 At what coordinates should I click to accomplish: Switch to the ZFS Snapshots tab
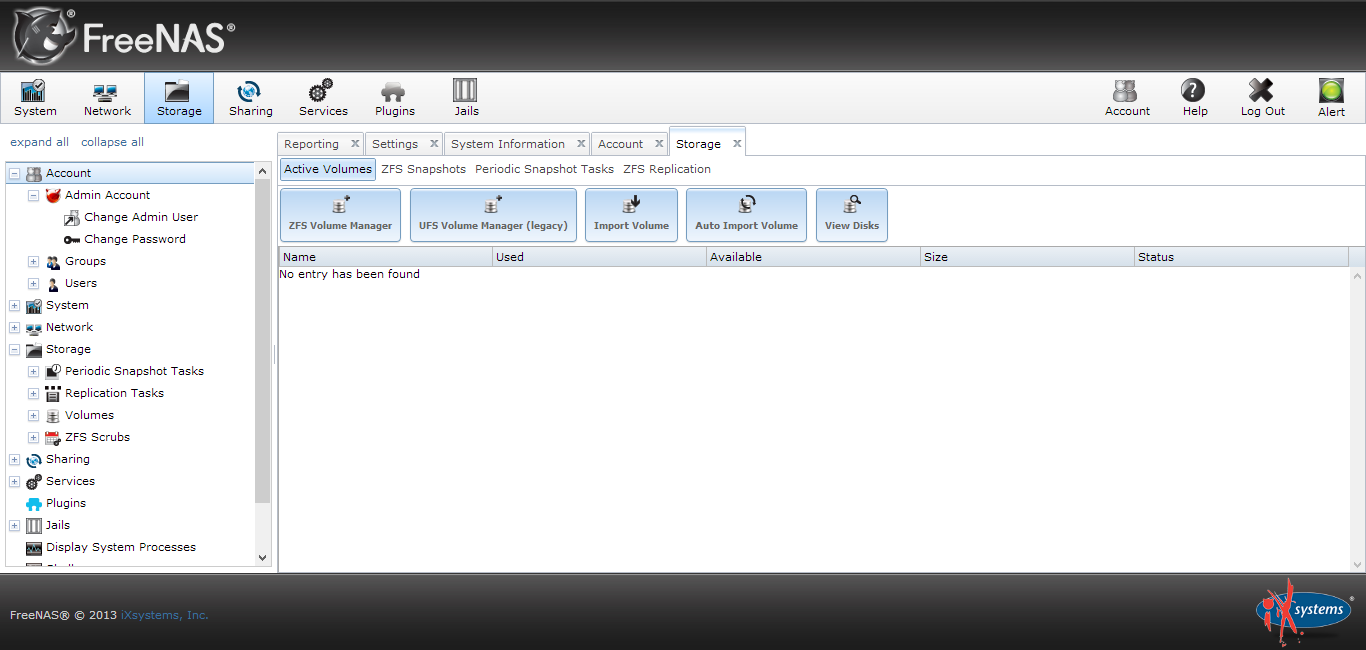pyautogui.click(x=423, y=169)
